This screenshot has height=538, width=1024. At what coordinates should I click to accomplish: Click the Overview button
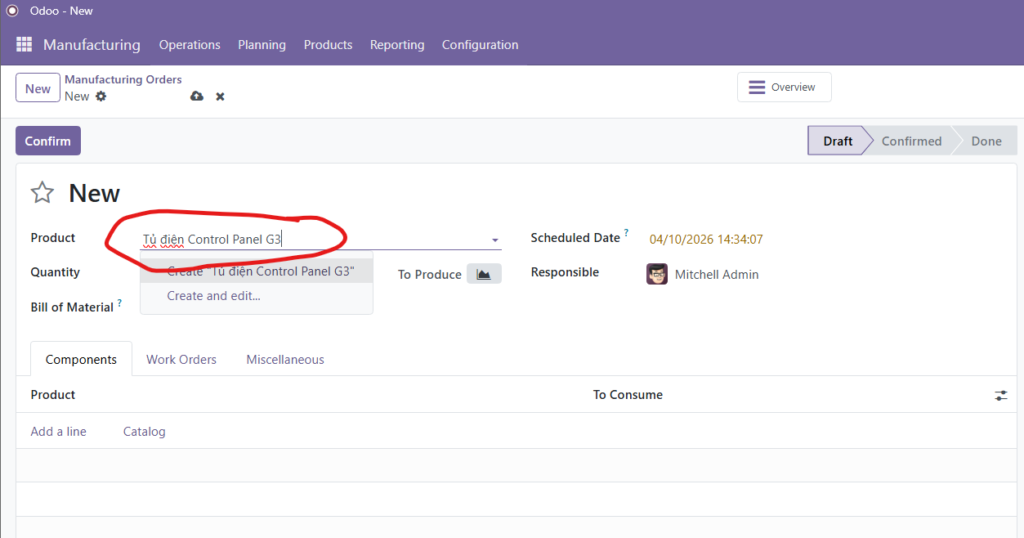click(x=784, y=87)
